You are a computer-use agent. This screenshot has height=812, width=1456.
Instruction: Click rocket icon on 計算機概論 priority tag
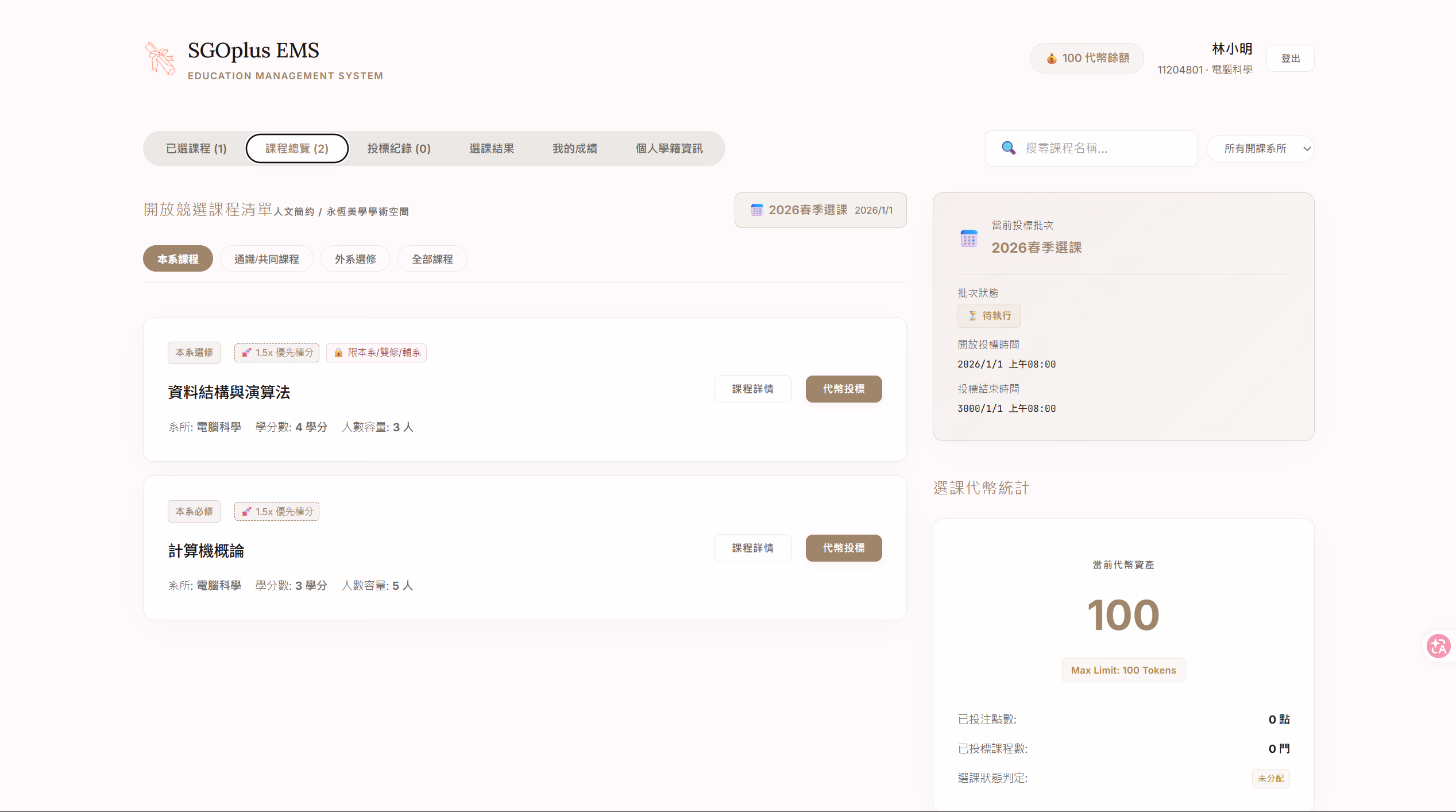tap(246, 512)
